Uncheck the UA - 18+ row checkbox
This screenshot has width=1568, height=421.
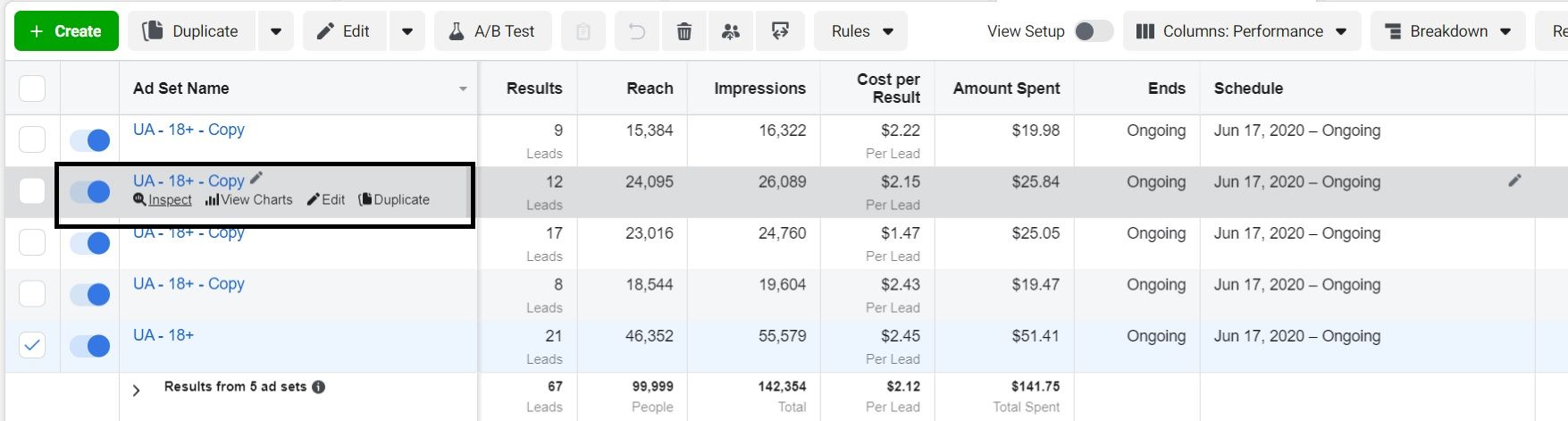(32, 345)
